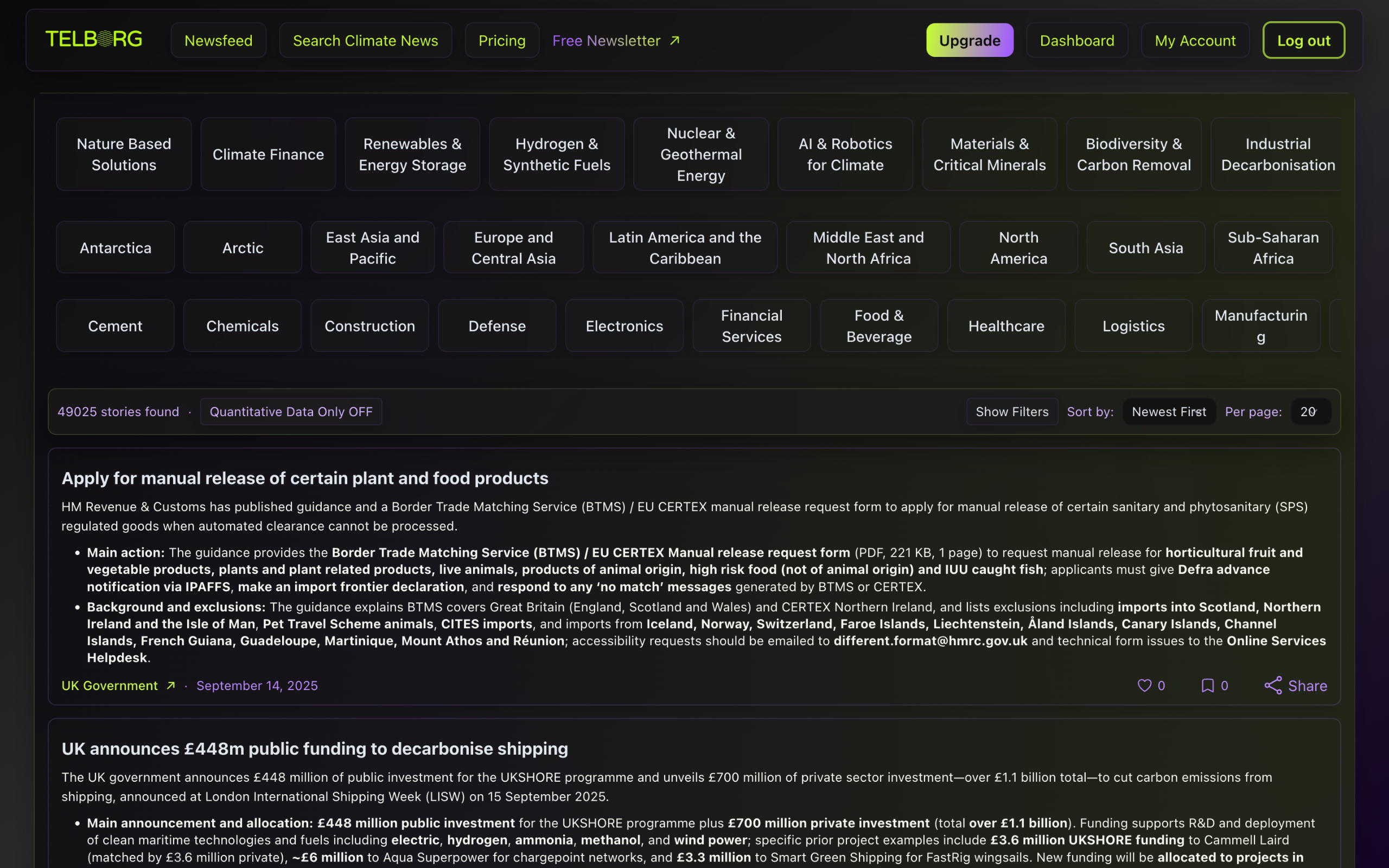Toggle the Climate Finance topic filter
The height and width of the screenshot is (868, 1389).
[x=268, y=154]
